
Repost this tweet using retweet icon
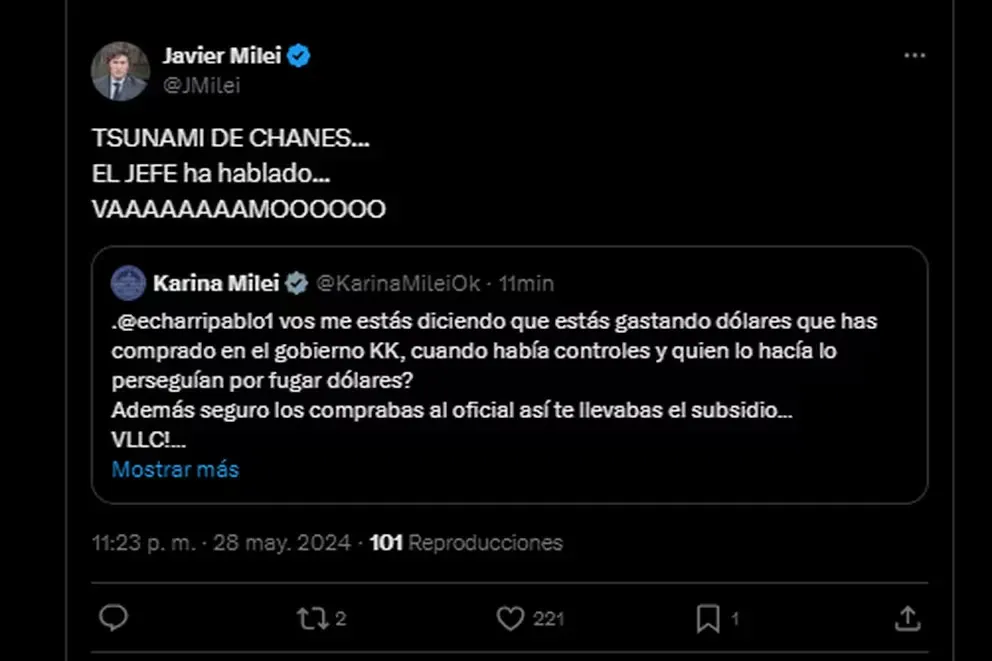coord(312,619)
